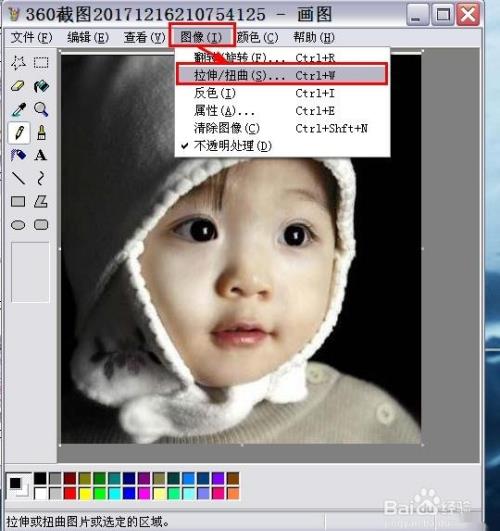500x531 pixels.
Task: Pick the magenta palette swatch
Action: tap(144, 493)
